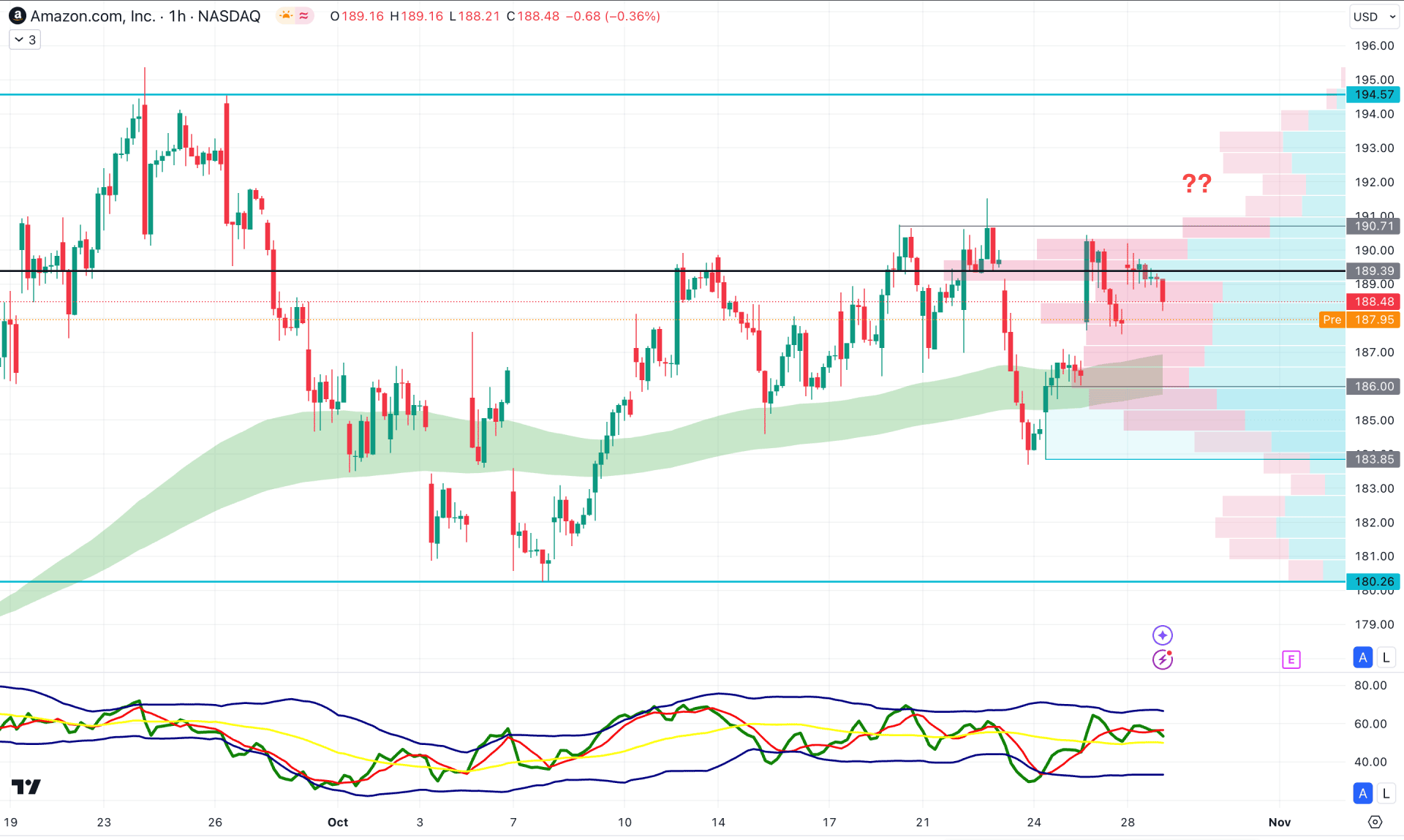Open the USD currency dropdown
This screenshot has width=1404, height=840.
click(x=1374, y=16)
